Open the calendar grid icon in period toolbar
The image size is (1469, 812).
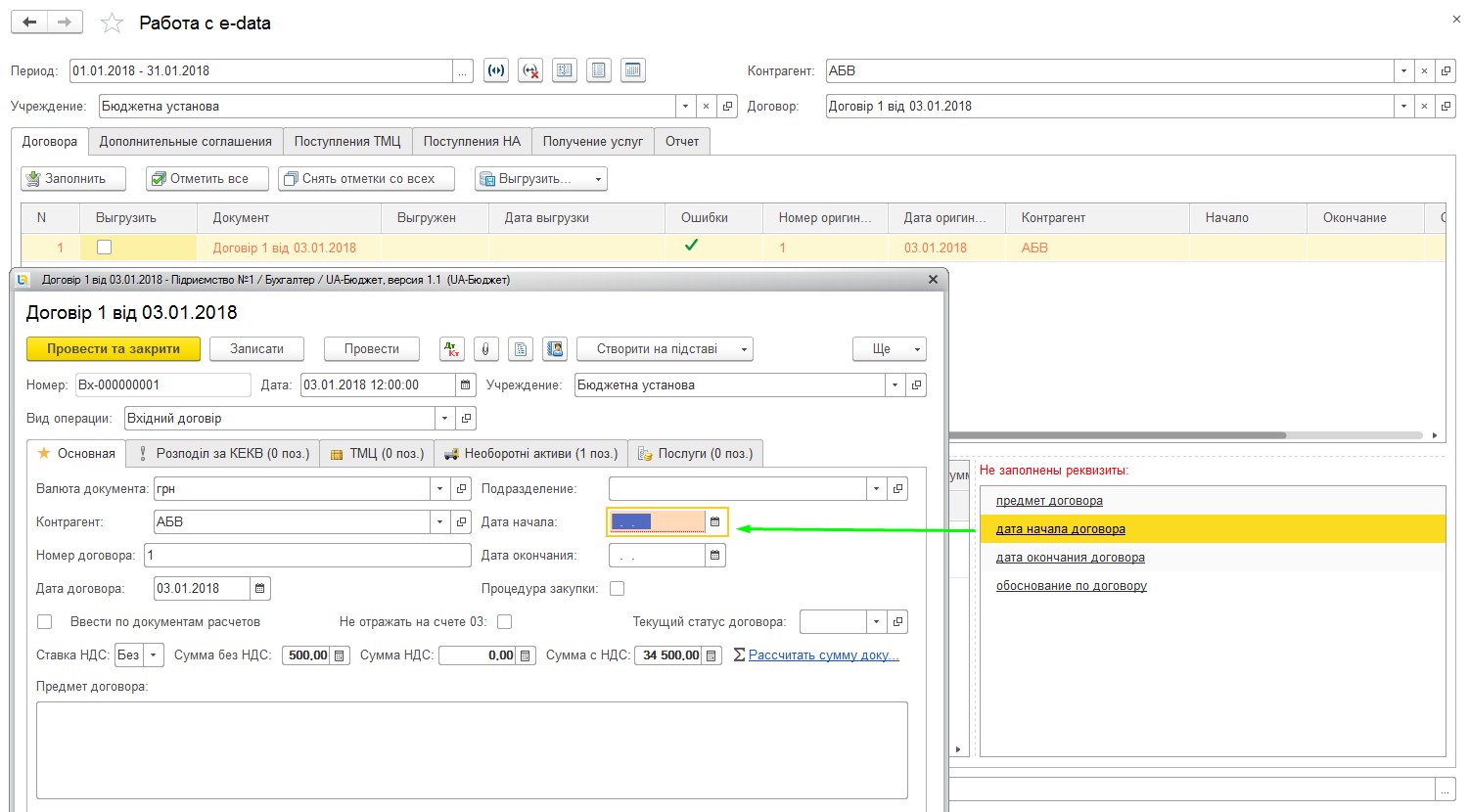point(633,70)
